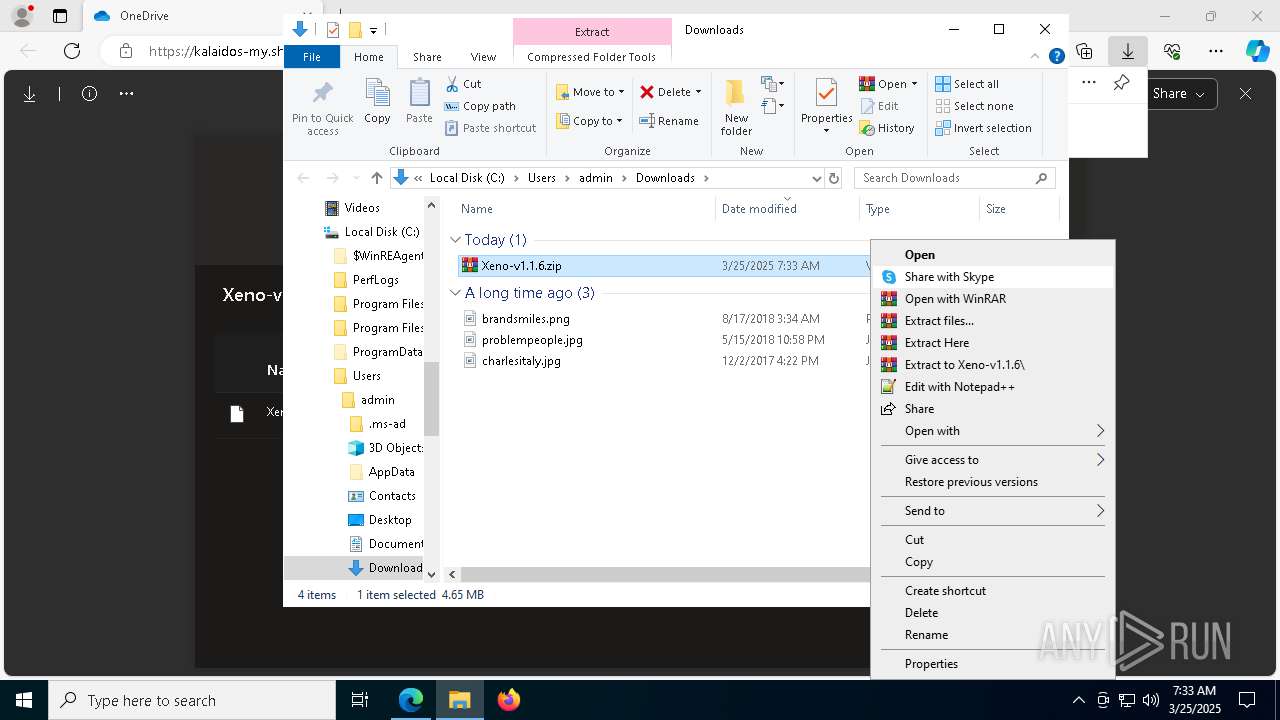Viewport: 1280px width, 720px height.
Task: Click Invert selection in ribbon
Action: pos(983,128)
